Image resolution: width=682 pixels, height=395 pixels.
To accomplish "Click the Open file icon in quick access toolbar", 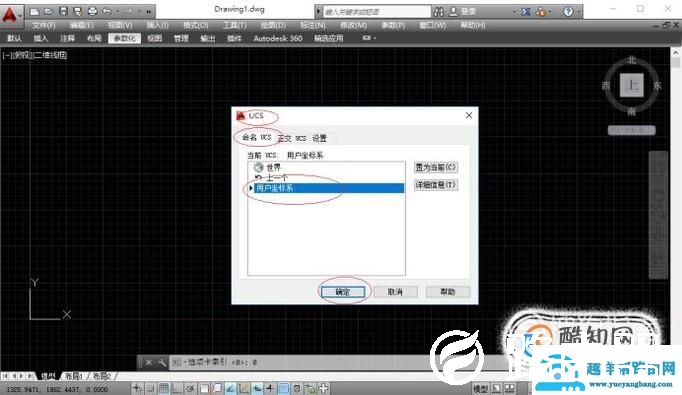I will (49, 11).
